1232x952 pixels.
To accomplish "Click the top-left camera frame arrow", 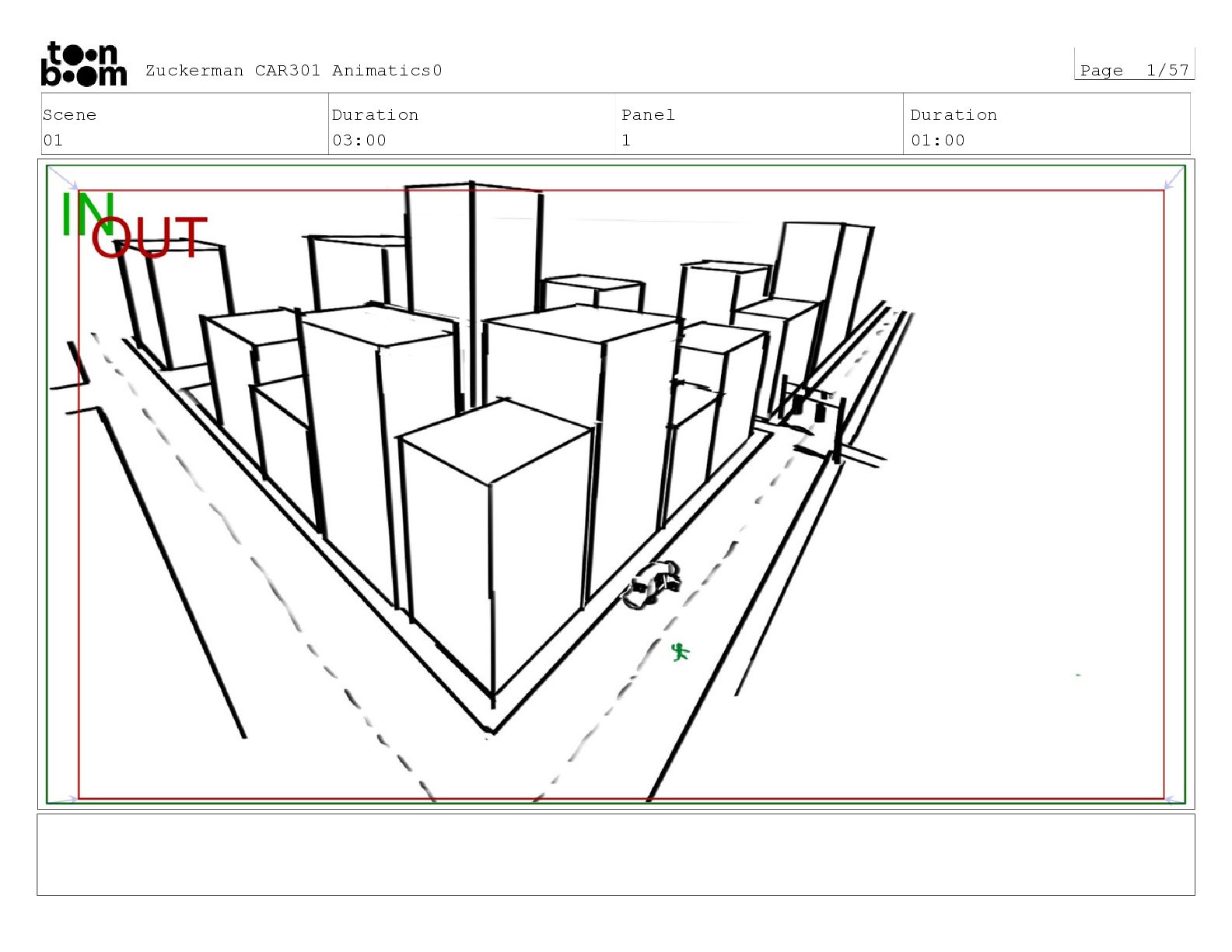I will tap(63, 177).
